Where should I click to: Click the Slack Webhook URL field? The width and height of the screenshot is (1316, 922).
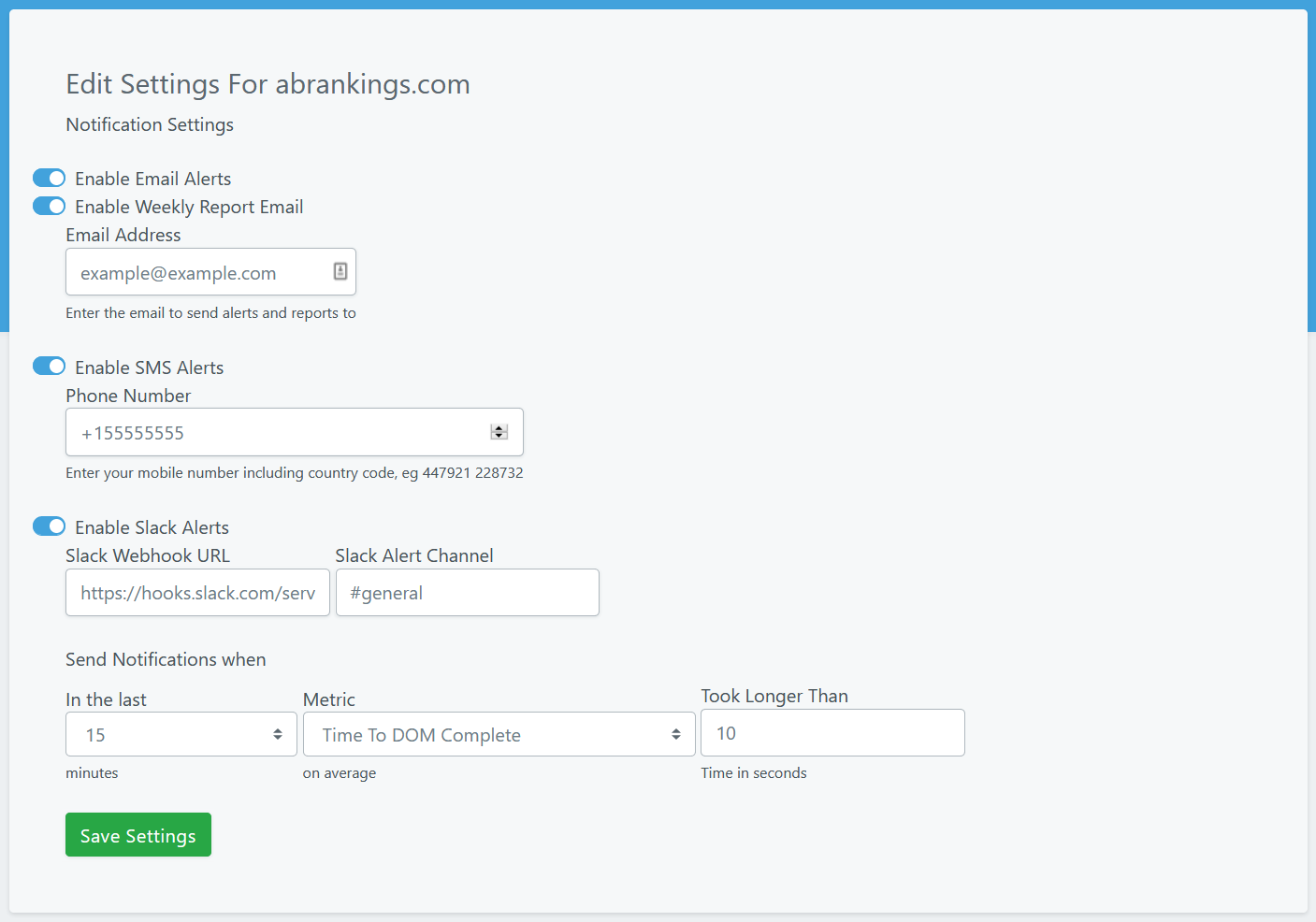coord(197,593)
